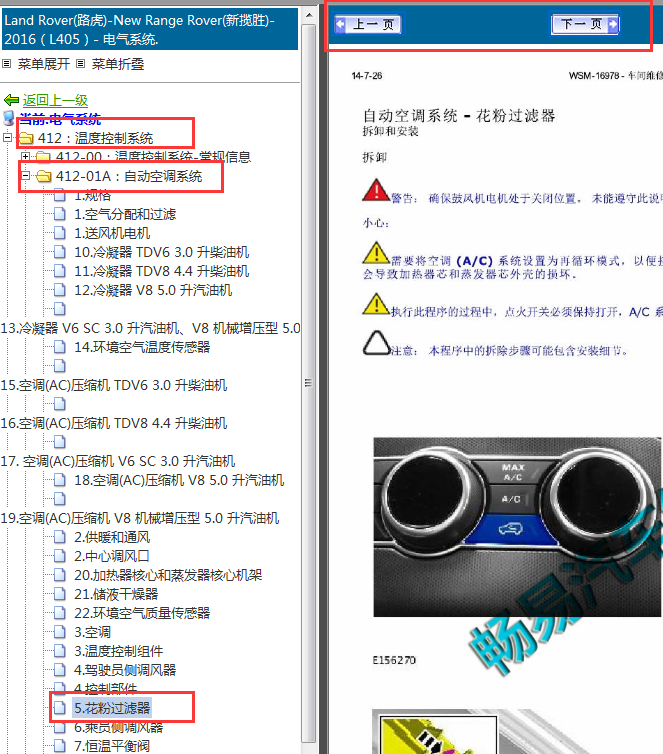This screenshot has width=663, height=754.
Task: Click the red warning triangle icon
Action: click(376, 190)
